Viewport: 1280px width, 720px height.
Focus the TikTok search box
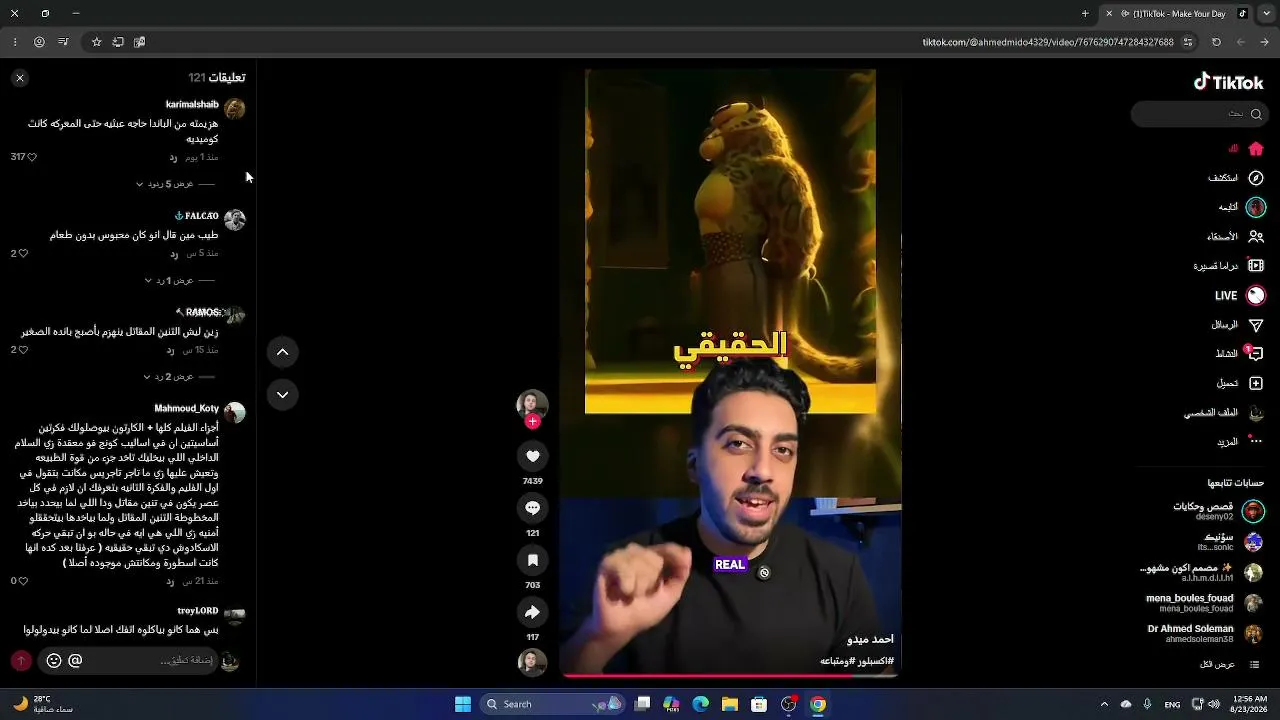coord(1198,114)
